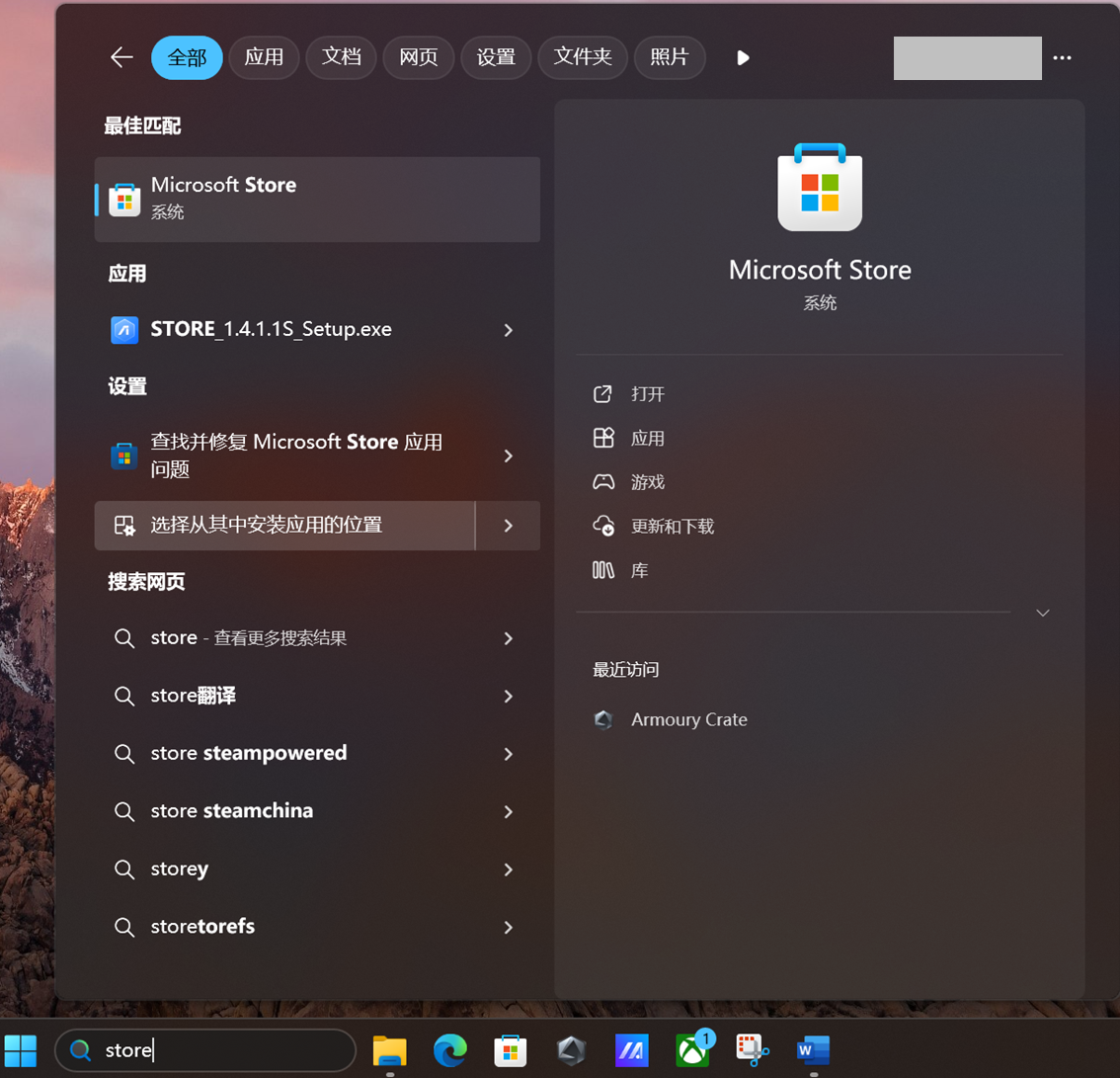Open Microsoft Store from taskbar

pos(511,1050)
